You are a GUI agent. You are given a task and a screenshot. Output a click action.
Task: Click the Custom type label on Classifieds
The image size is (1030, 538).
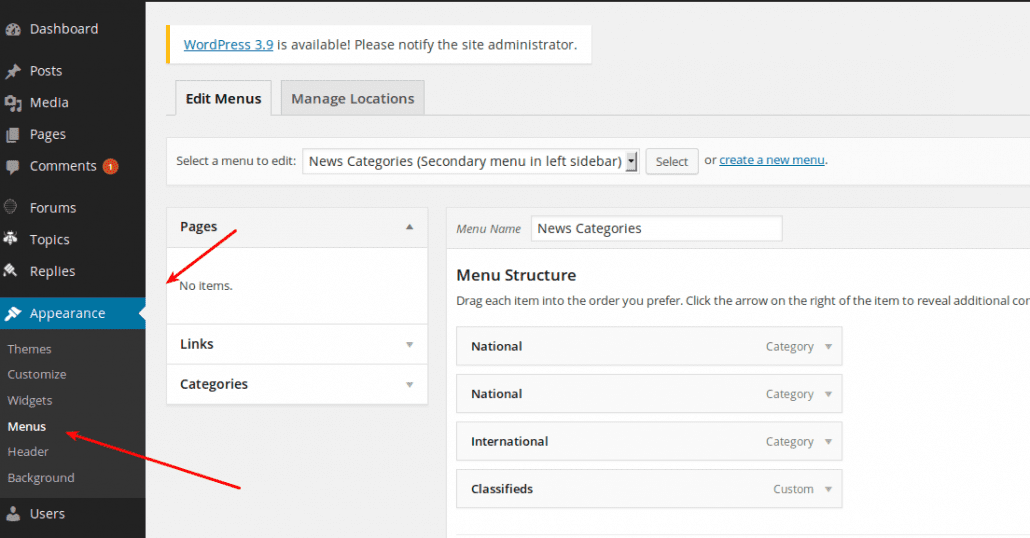click(793, 489)
